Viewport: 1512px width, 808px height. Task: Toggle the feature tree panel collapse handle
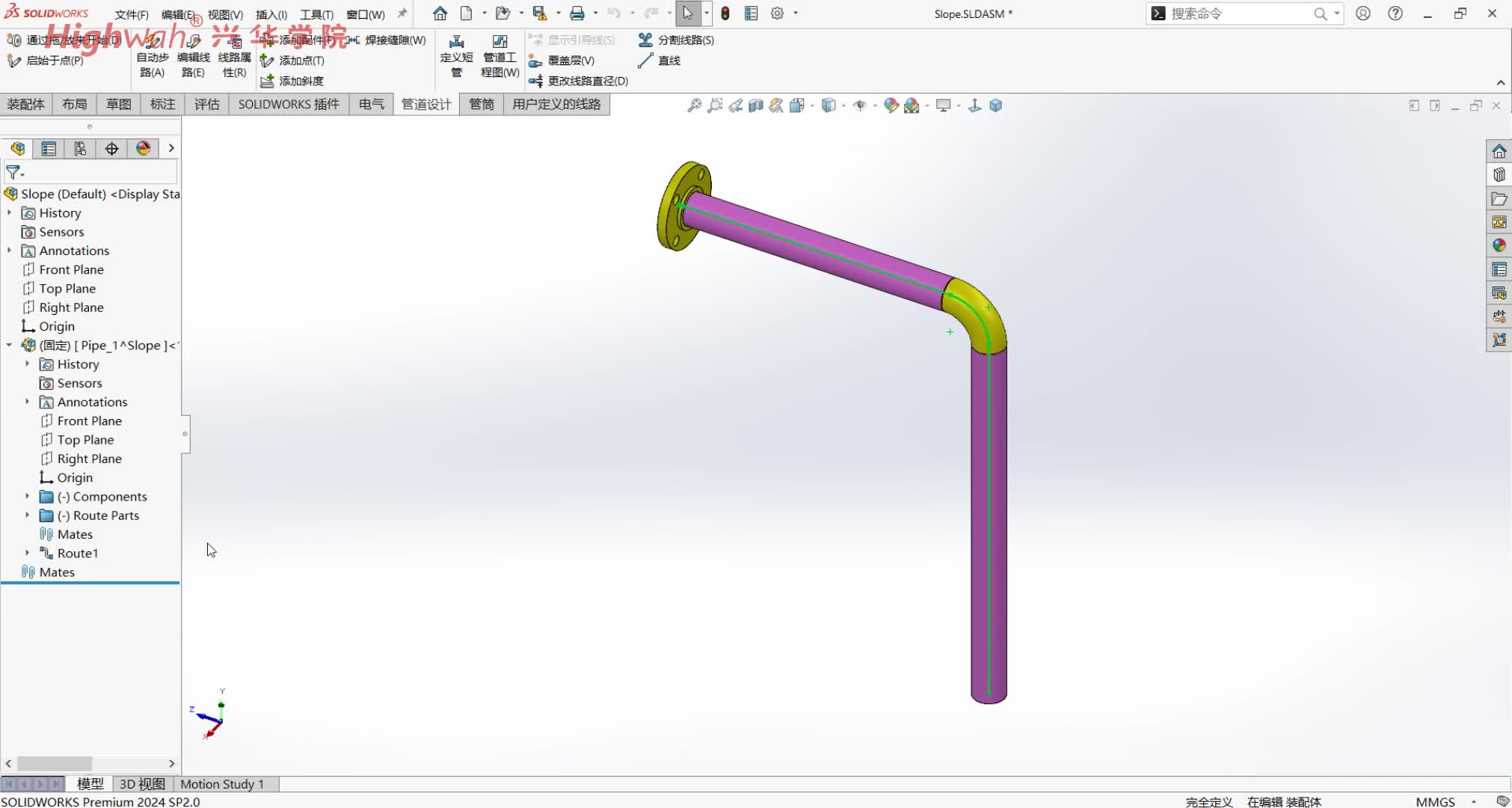[185, 434]
